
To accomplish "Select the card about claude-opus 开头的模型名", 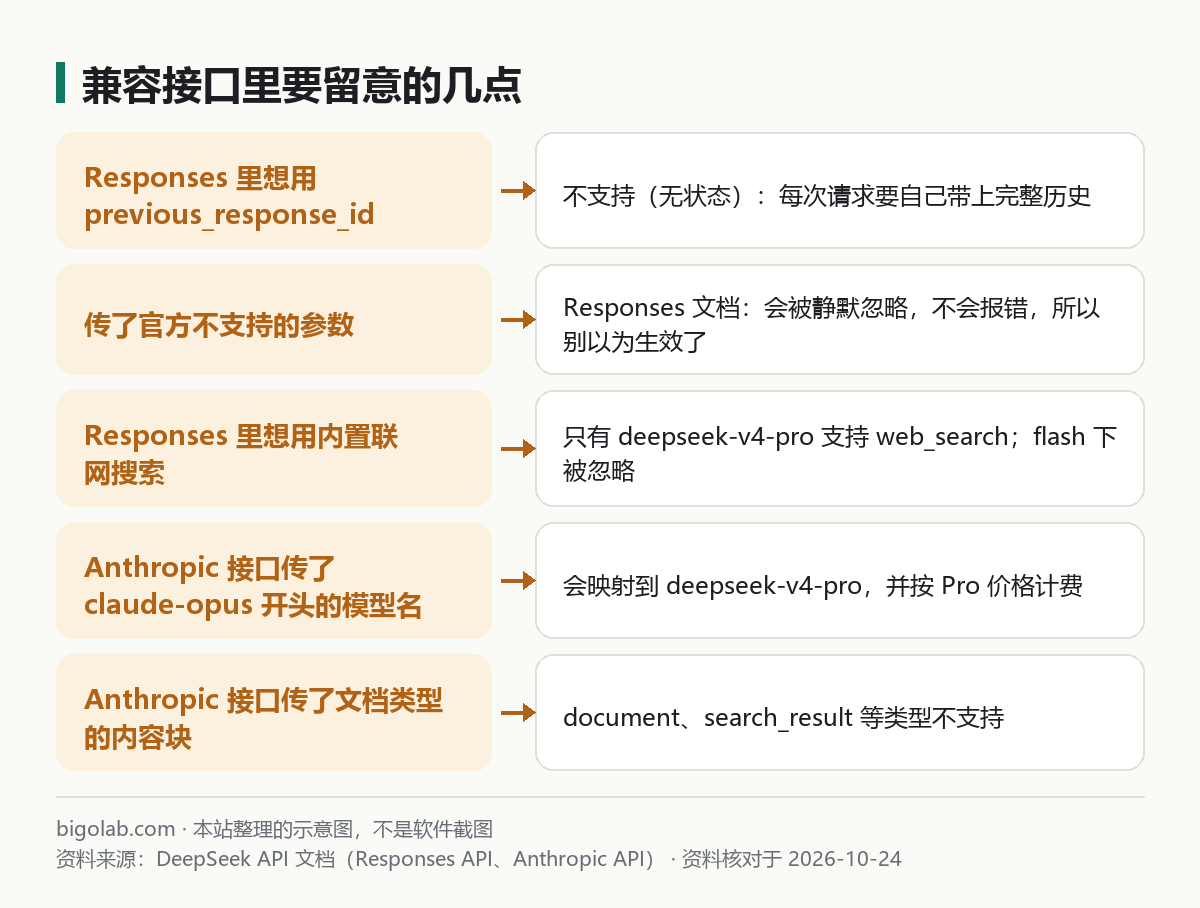I will [x=274, y=580].
